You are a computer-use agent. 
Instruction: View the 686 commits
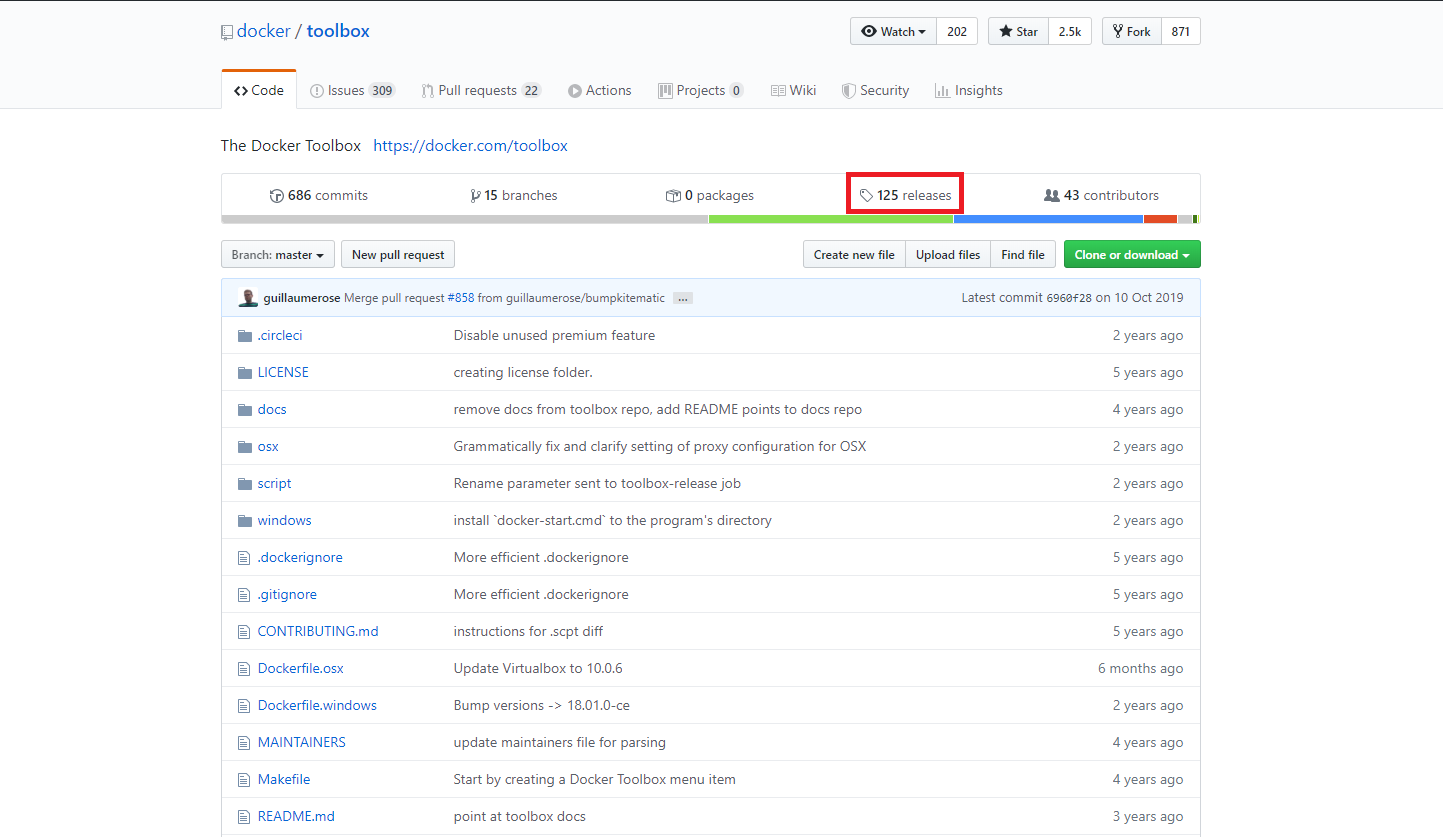tap(319, 196)
